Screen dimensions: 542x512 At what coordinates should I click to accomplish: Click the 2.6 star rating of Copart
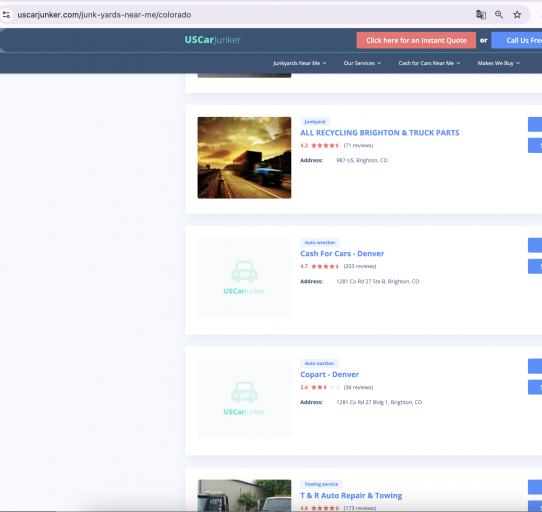click(320, 387)
